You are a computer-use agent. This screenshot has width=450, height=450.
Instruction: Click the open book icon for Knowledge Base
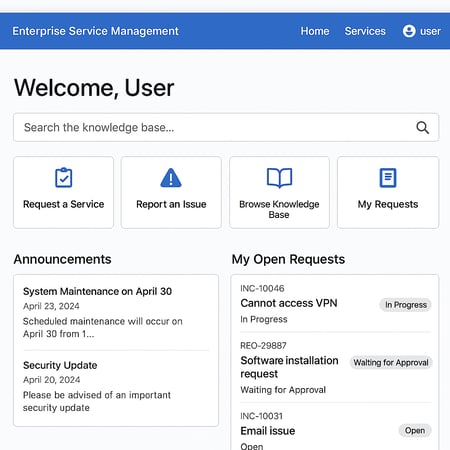point(279,178)
